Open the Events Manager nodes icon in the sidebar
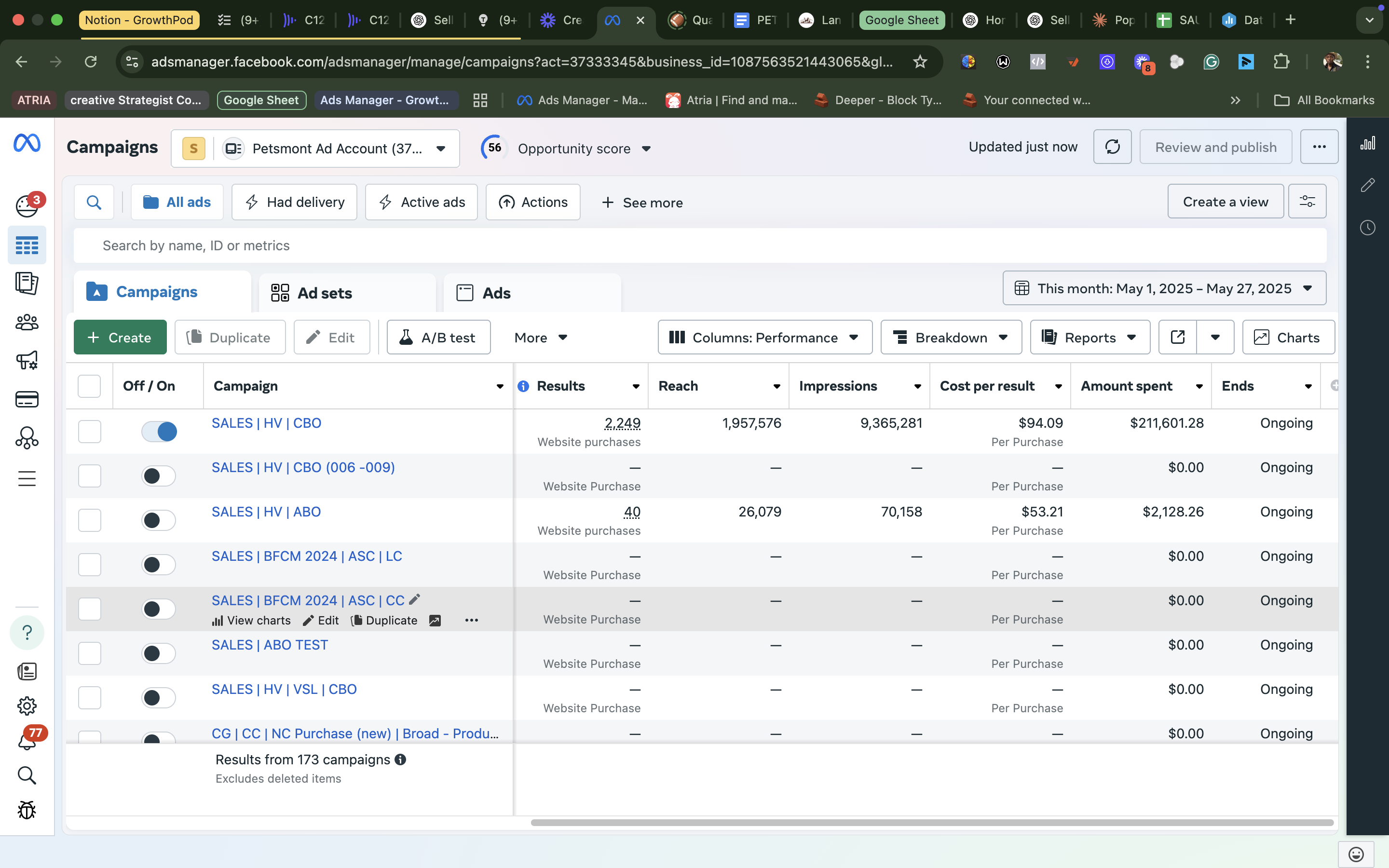This screenshot has height=868, width=1389. 27,438
